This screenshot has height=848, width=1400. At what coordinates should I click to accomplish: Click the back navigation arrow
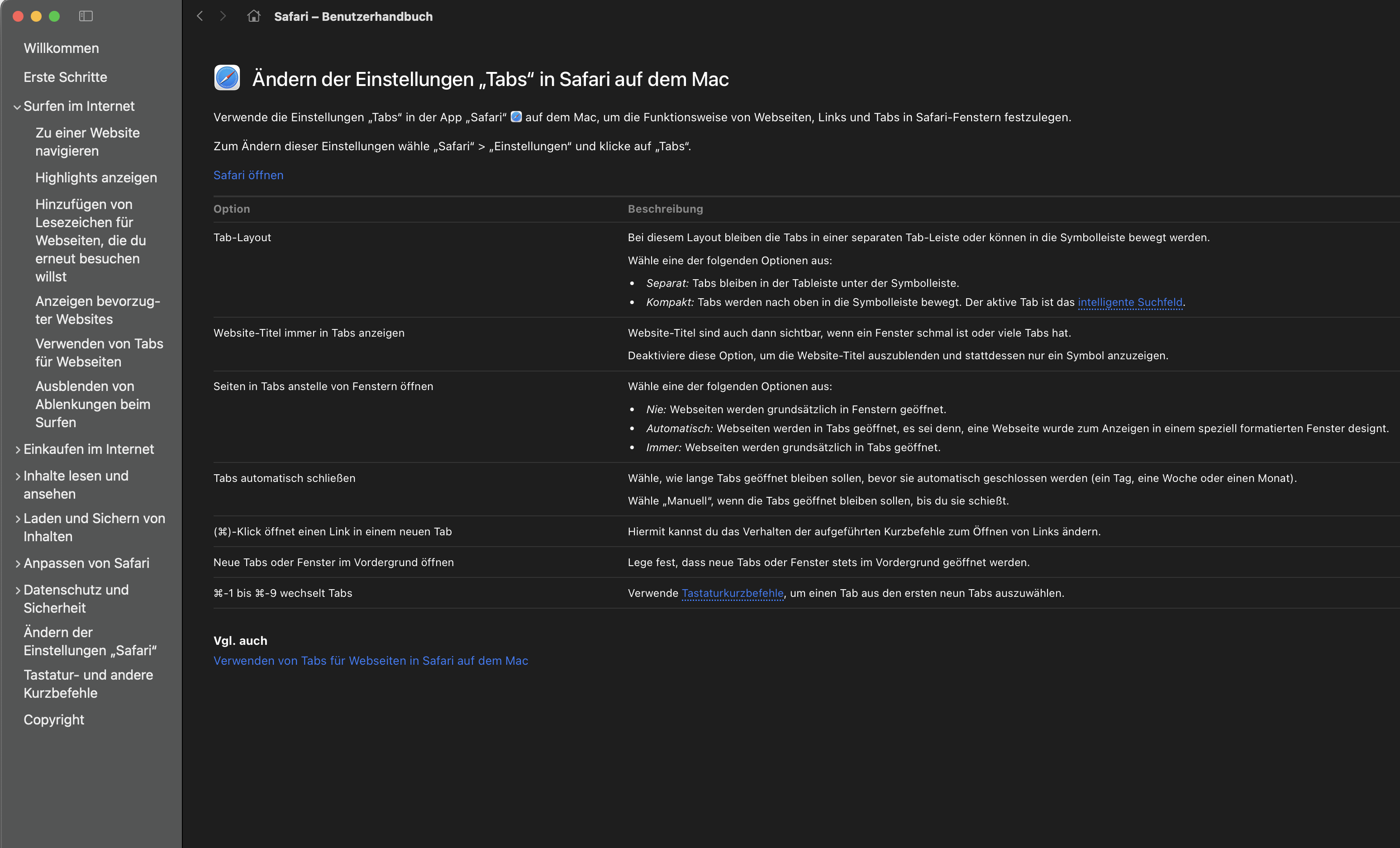click(x=200, y=16)
